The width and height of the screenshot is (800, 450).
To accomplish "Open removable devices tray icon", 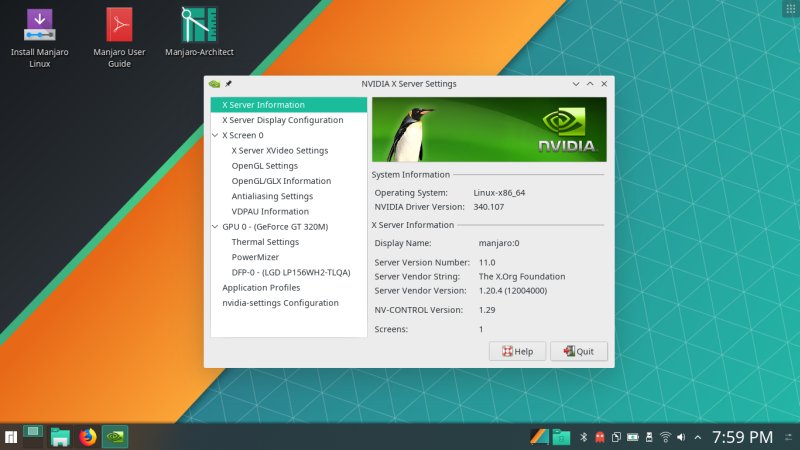I will 649,437.
